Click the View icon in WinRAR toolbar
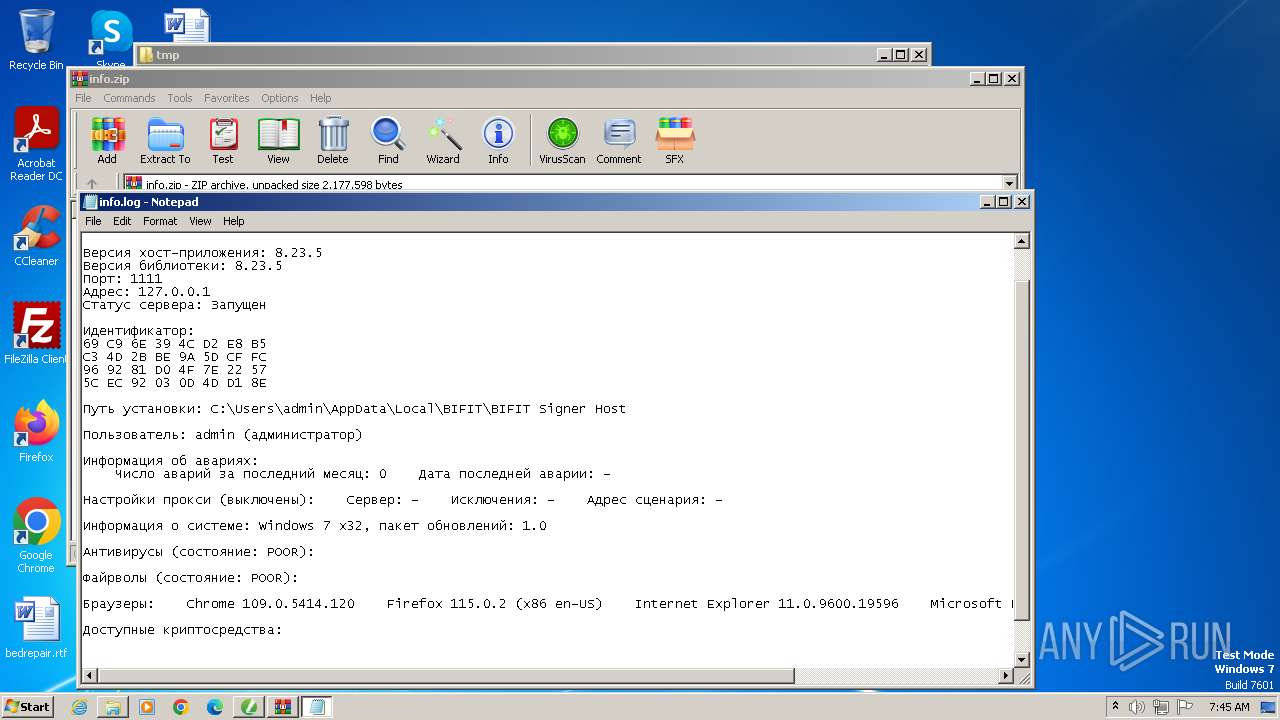The image size is (1280, 720). point(278,140)
